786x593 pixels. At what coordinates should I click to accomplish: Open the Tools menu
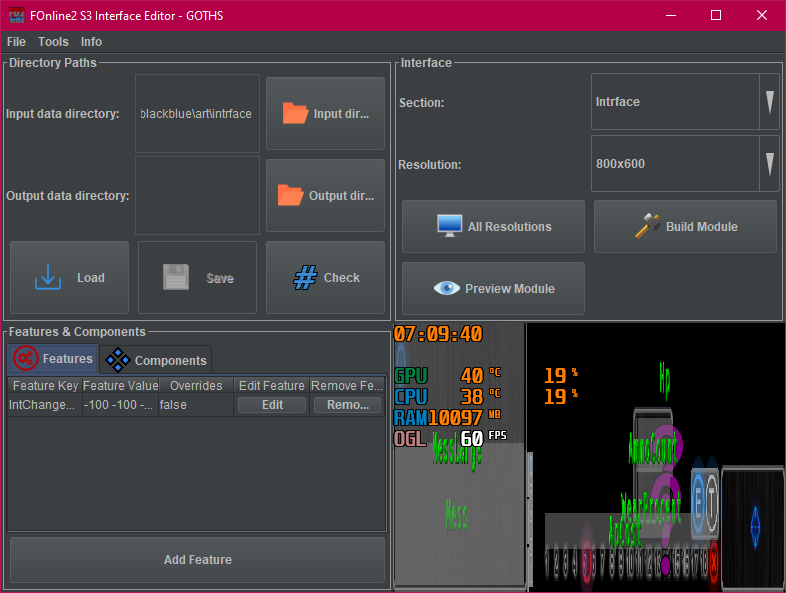53,42
